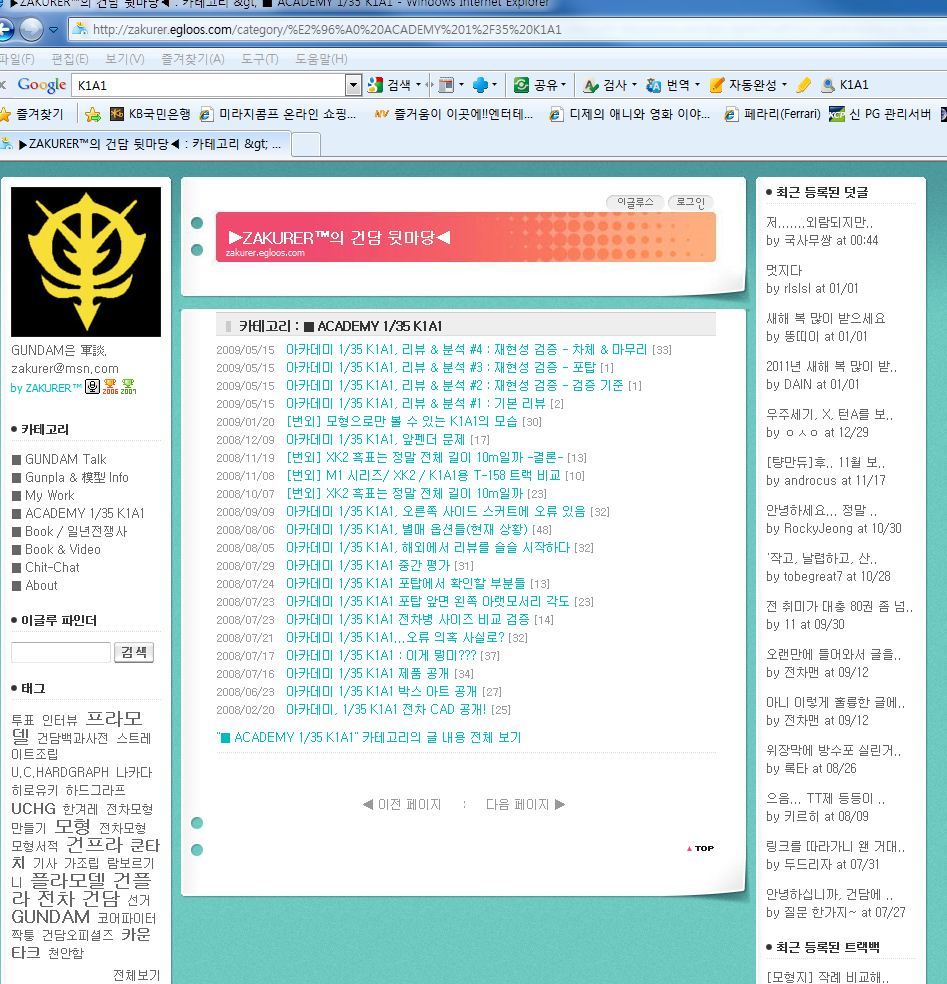This screenshot has width=947, height=984.
Task: Click the 이글루스 button in blog header
Action: 635,202
